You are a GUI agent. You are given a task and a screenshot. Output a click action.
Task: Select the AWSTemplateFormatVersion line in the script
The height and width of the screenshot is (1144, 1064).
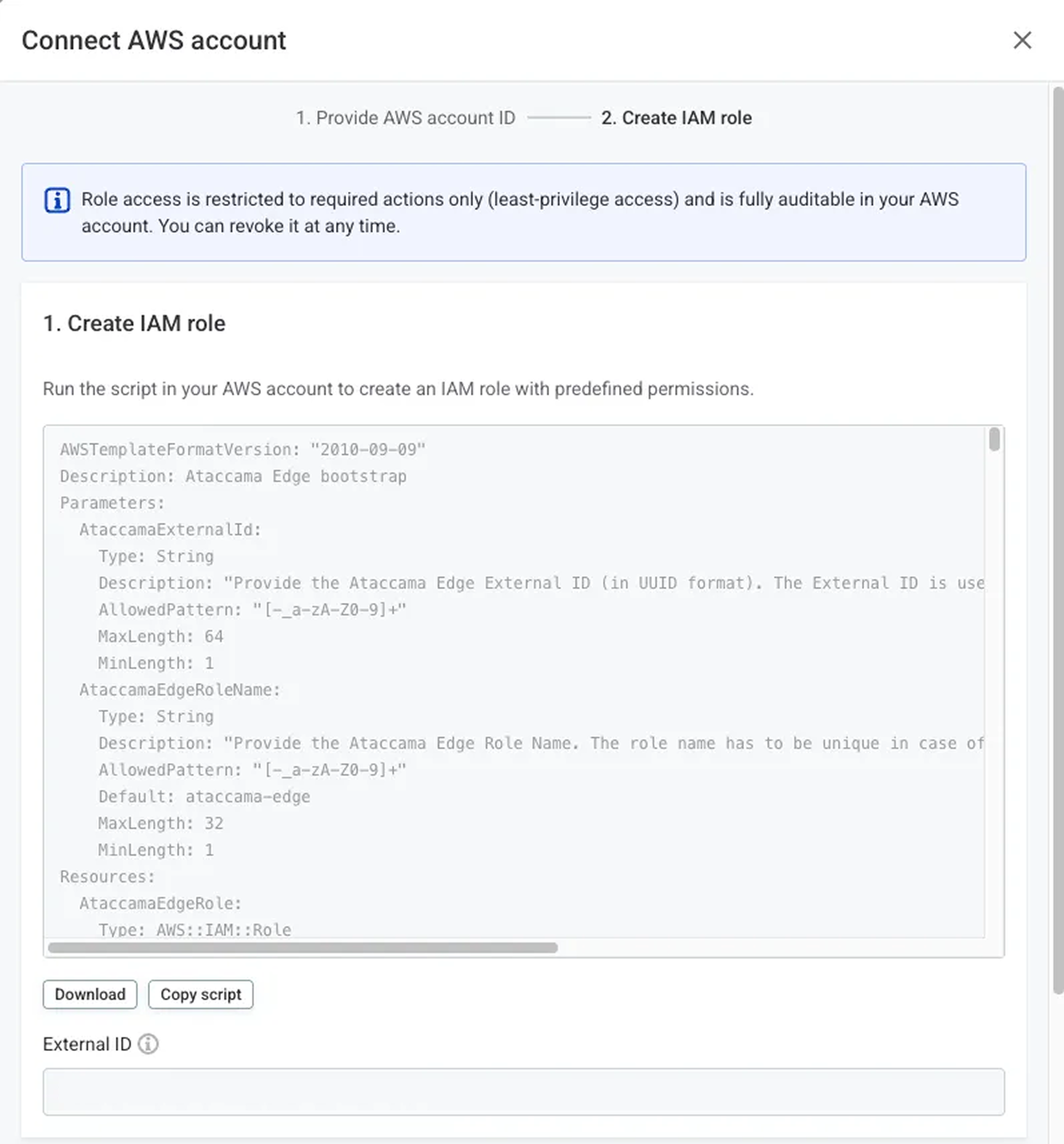(x=242, y=450)
